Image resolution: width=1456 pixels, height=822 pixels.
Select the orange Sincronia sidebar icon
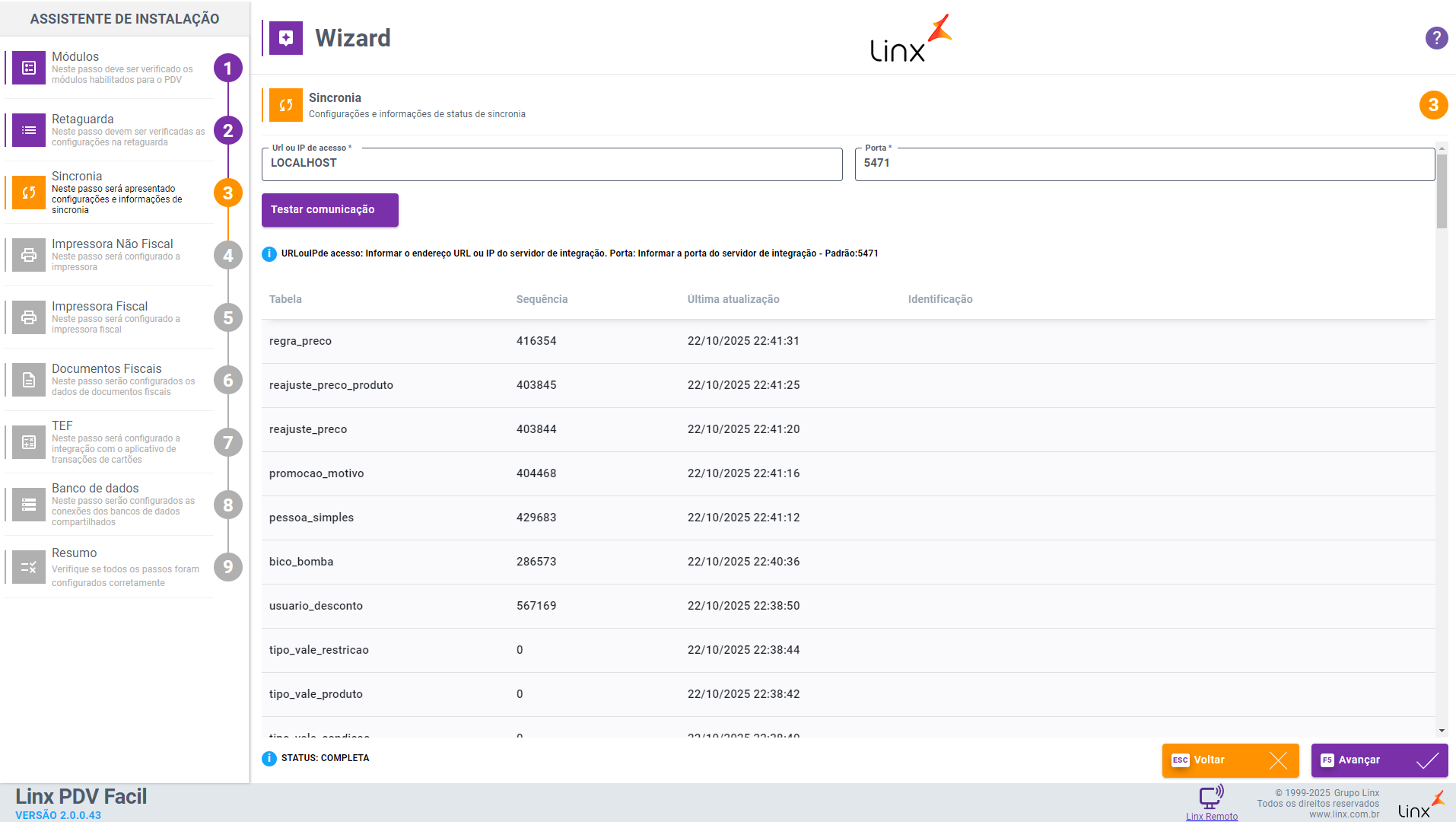point(29,193)
